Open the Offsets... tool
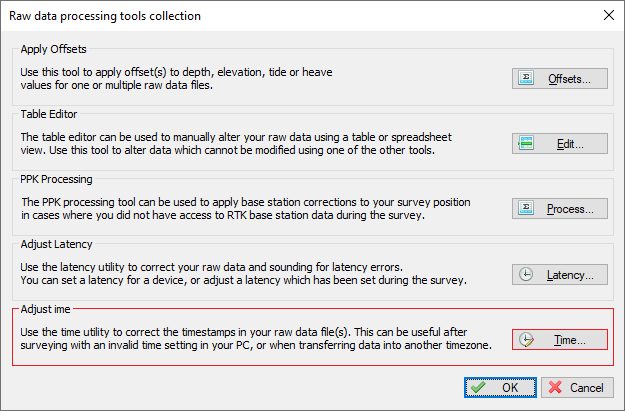 (560, 78)
